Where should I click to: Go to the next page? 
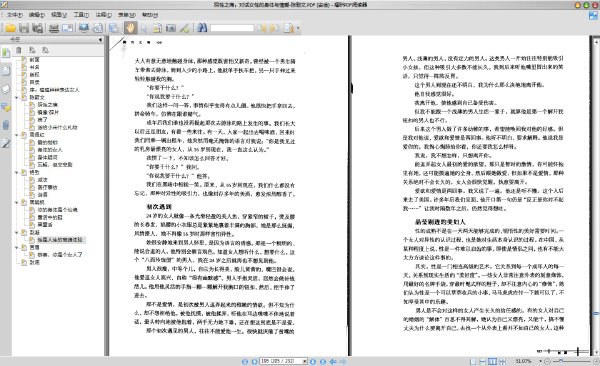point(313,361)
